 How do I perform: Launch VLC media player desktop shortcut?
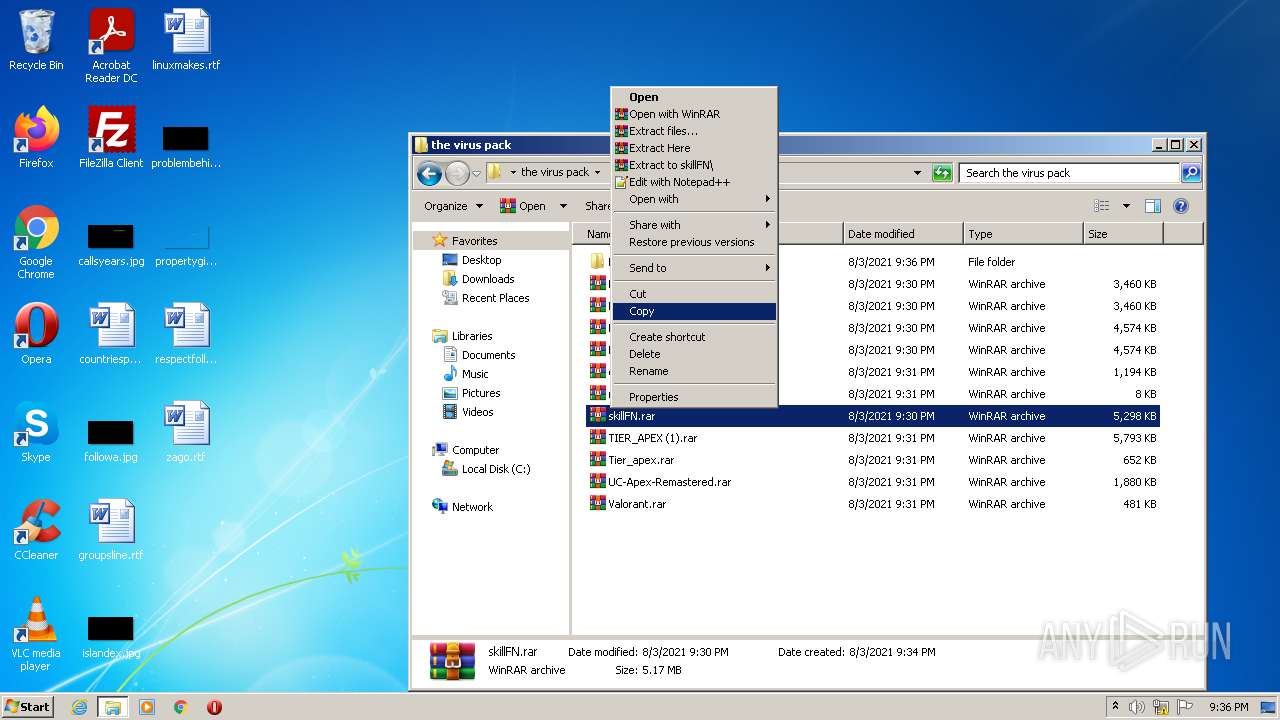[36, 634]
